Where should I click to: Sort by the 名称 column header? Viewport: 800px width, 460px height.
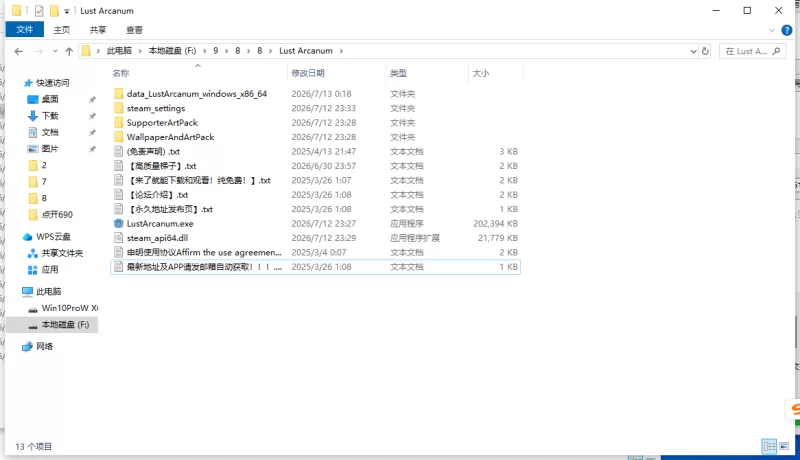pyautogui.click(x=121, y=73)
